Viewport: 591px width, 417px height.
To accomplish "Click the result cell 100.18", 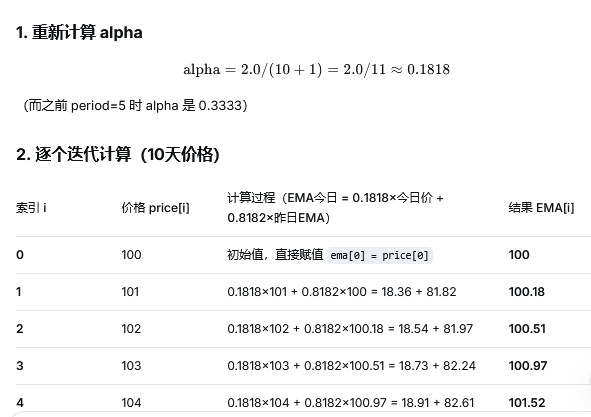I will click(x=527, y=292).
